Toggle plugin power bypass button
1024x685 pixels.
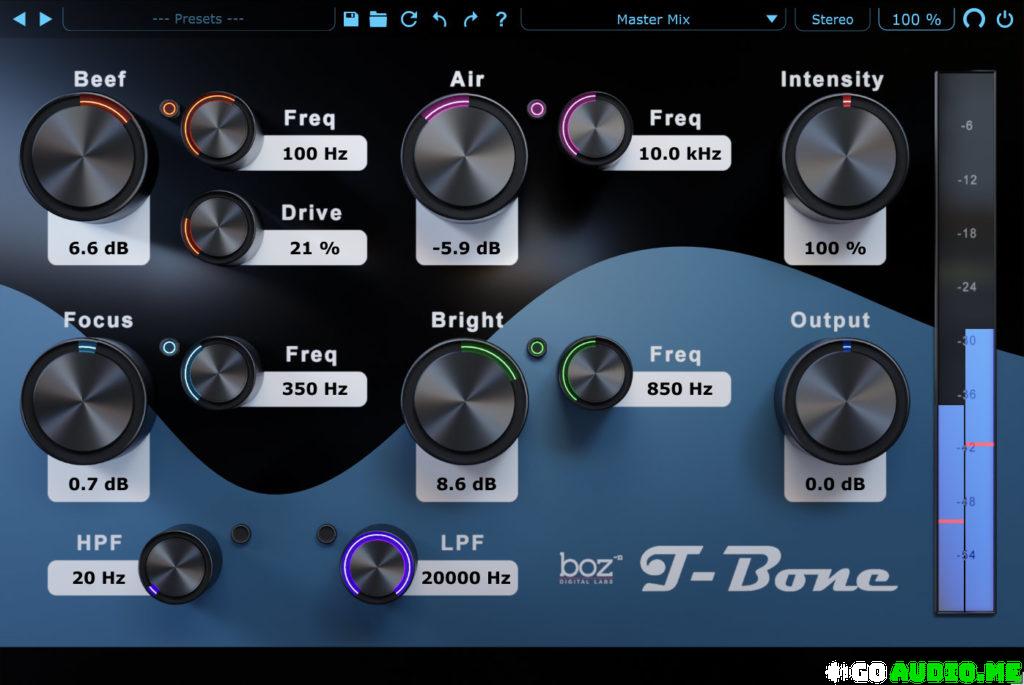point(1004,19)
